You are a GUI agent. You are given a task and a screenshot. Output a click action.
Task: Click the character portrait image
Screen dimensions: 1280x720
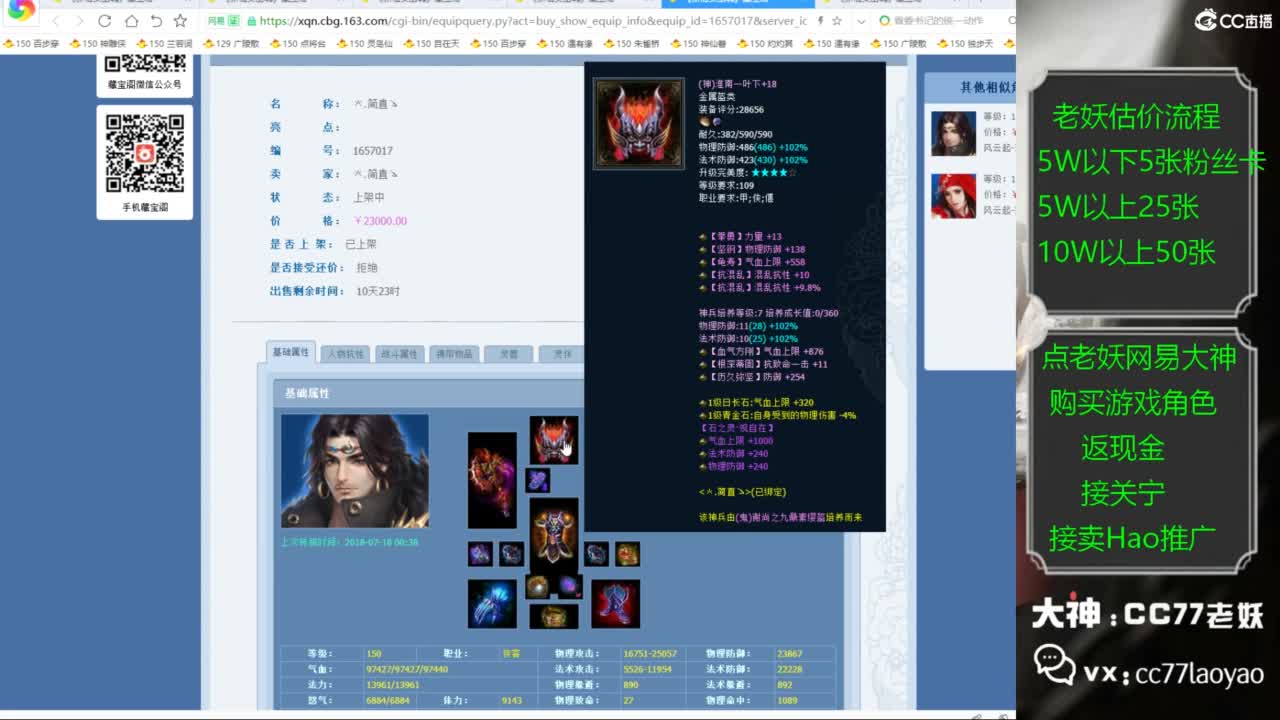click(355, 471)
